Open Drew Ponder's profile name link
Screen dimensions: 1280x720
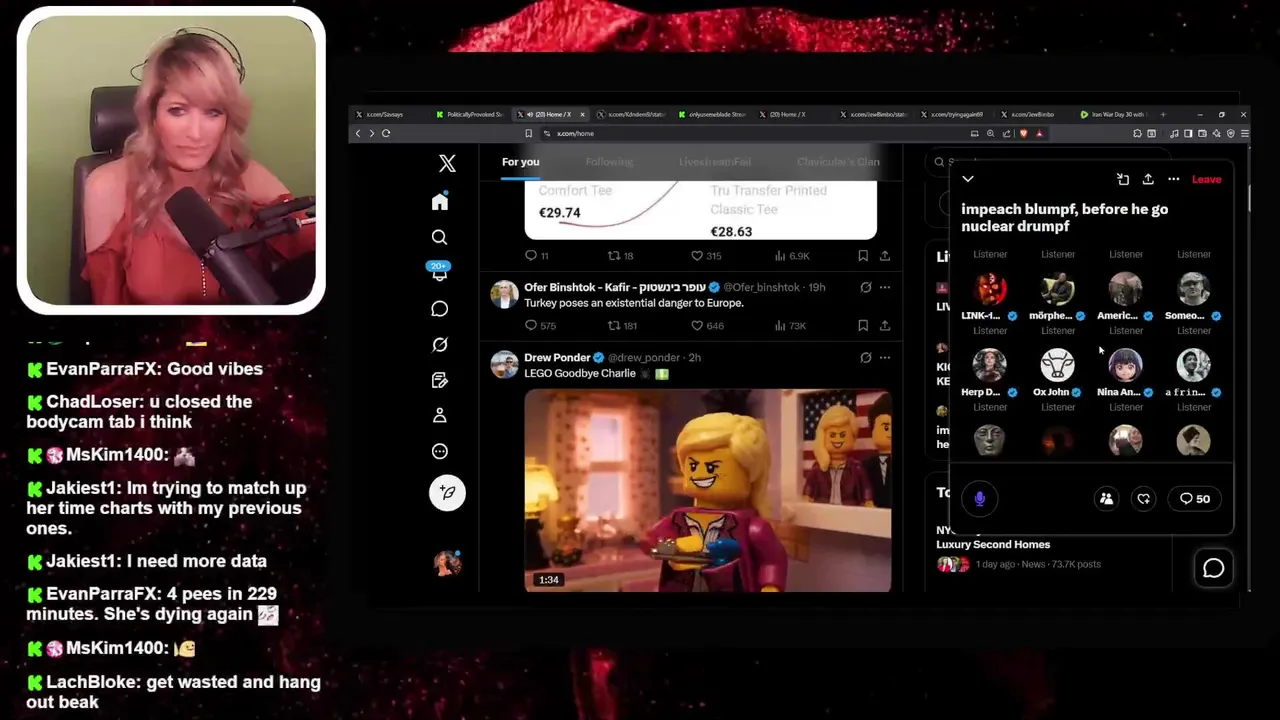tap(557, 357)
